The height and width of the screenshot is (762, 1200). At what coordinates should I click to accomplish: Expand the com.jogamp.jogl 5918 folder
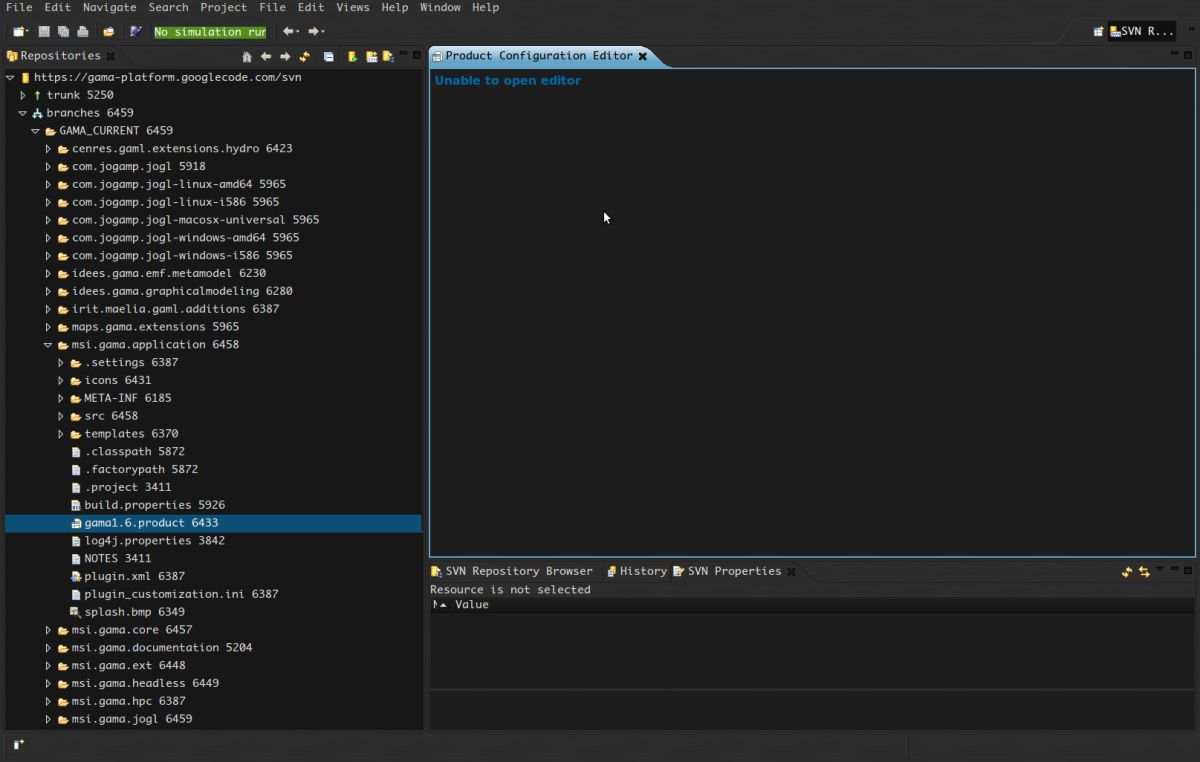[48, 167]
